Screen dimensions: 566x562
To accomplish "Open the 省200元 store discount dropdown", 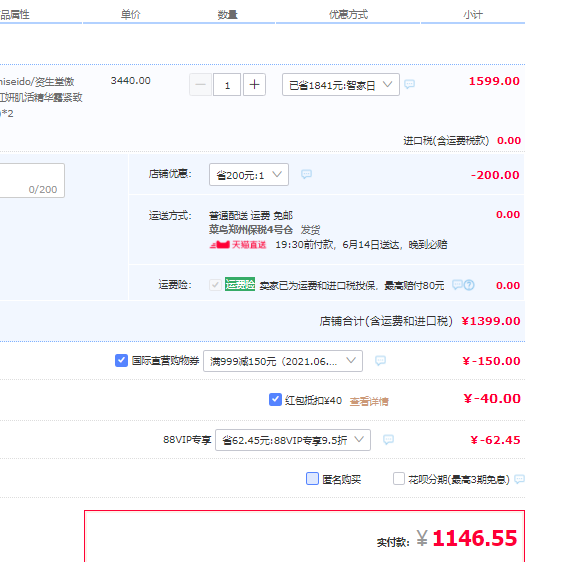I will click(249, 175).
